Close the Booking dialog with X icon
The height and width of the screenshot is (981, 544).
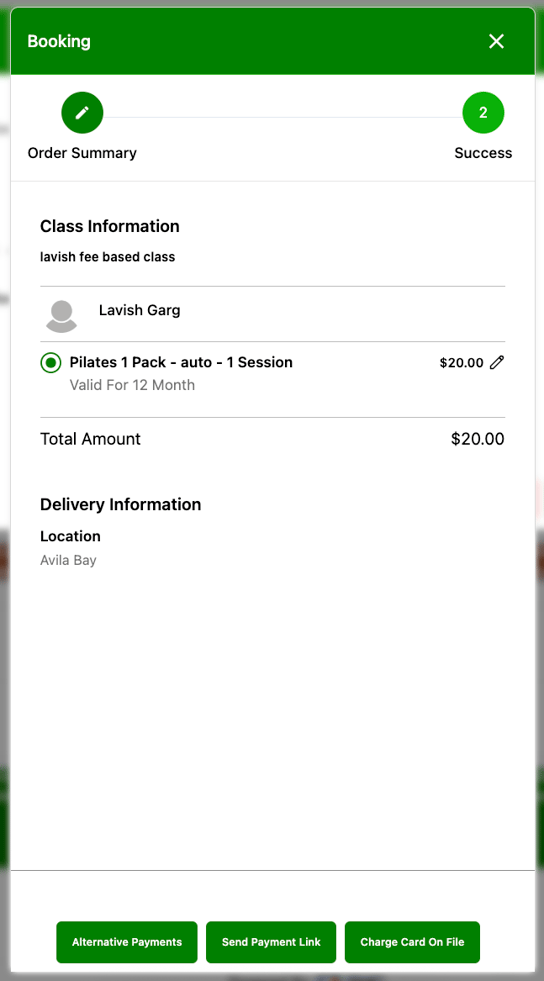[496, 41]
